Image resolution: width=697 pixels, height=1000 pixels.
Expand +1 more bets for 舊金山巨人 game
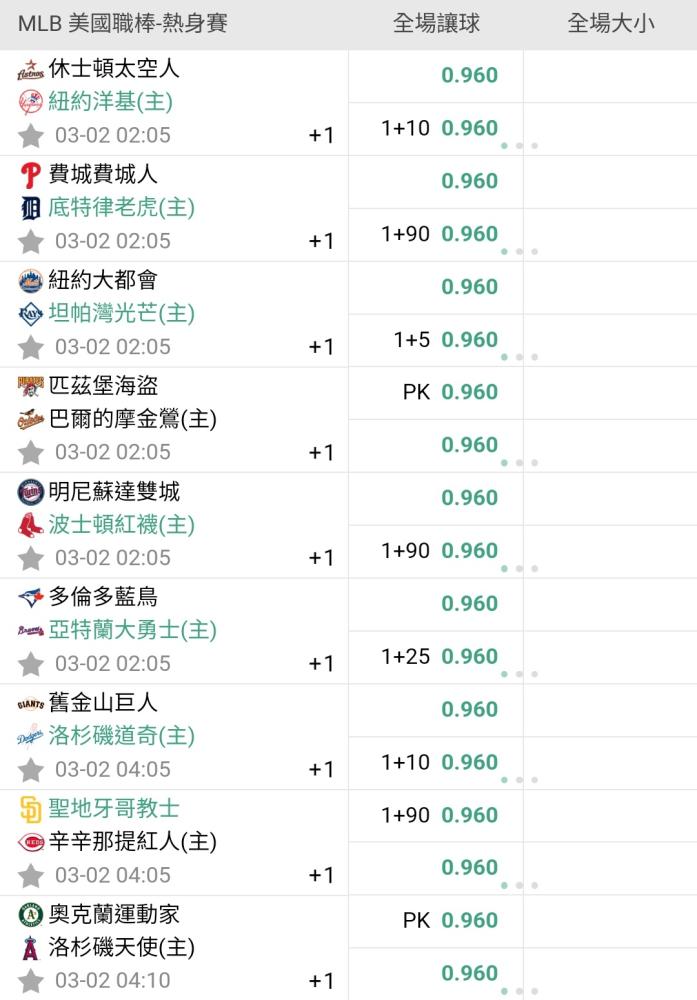(321, 770)
